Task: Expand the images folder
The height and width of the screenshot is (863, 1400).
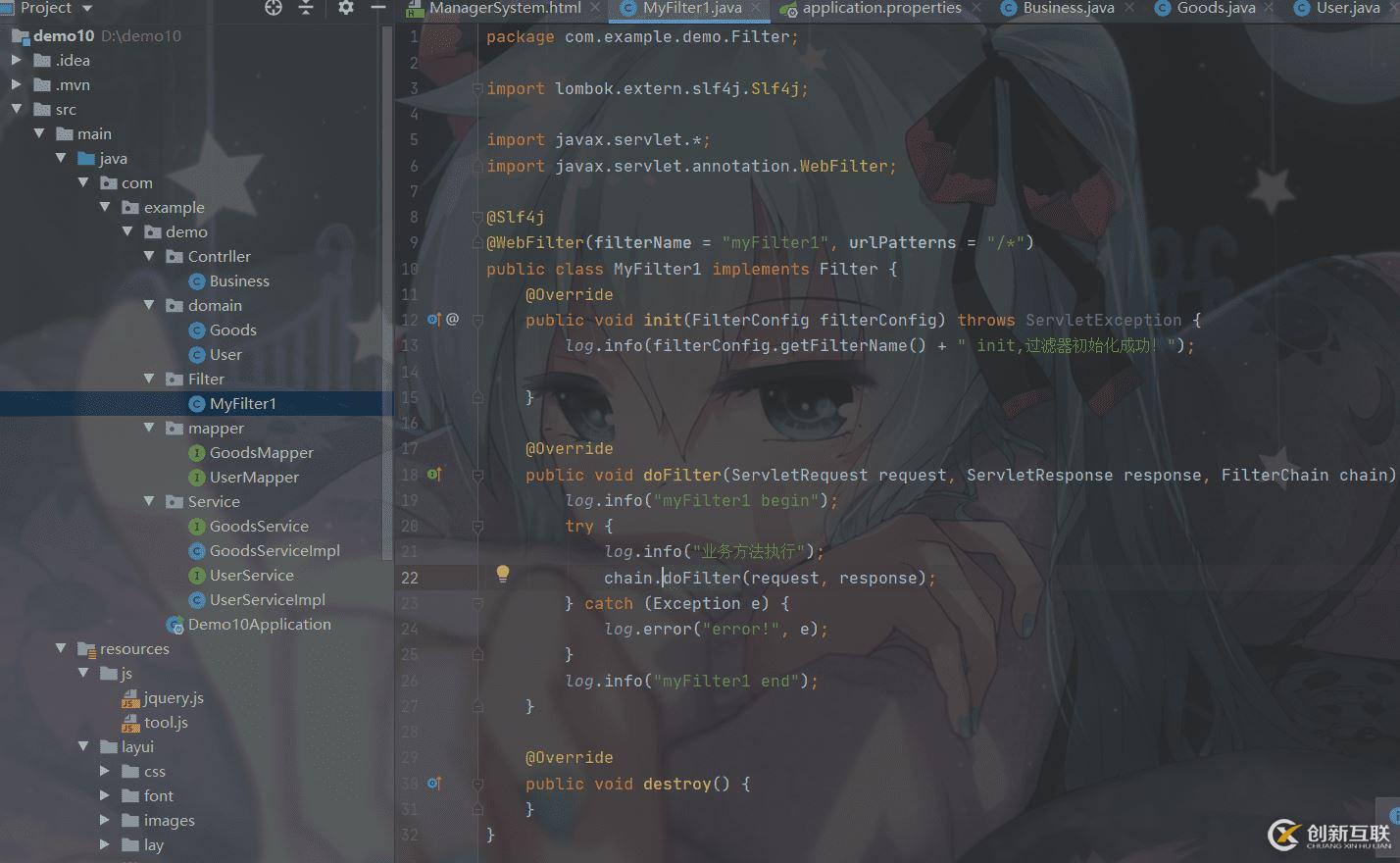Action: pyautogui.click(x=106, y=821)
